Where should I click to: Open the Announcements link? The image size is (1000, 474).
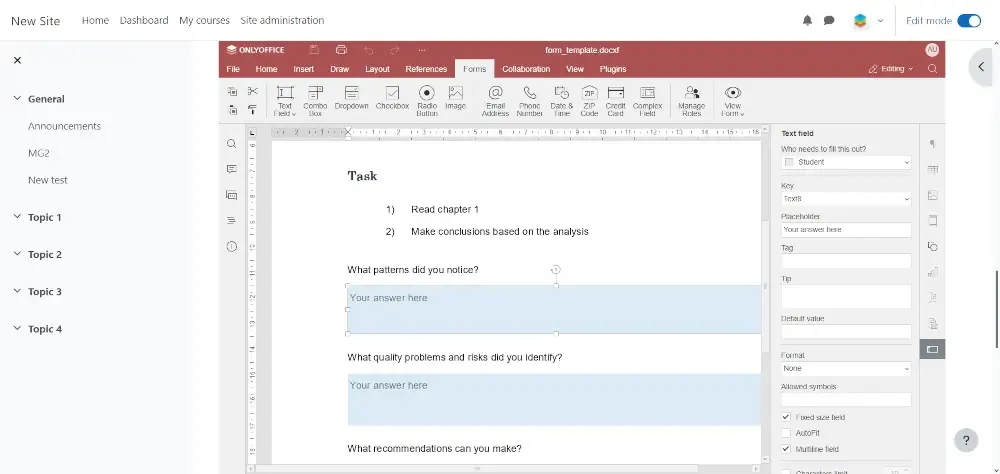[64, 126]
